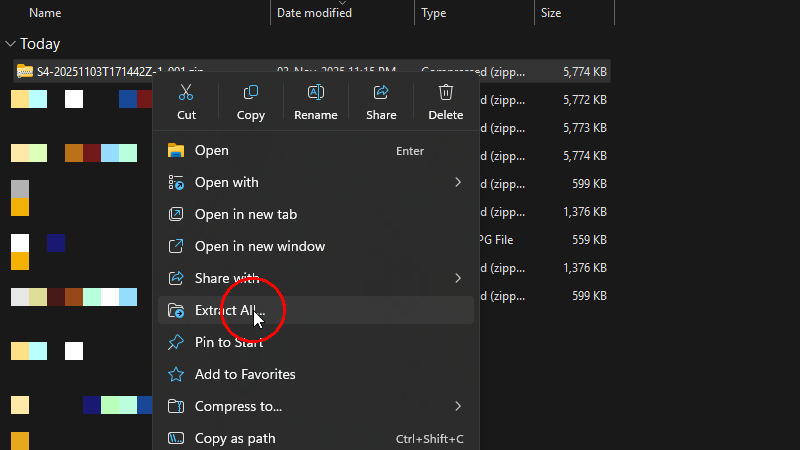Select Open in new window
The width and height of the screenshot is (800, 450).
point(260,246)
